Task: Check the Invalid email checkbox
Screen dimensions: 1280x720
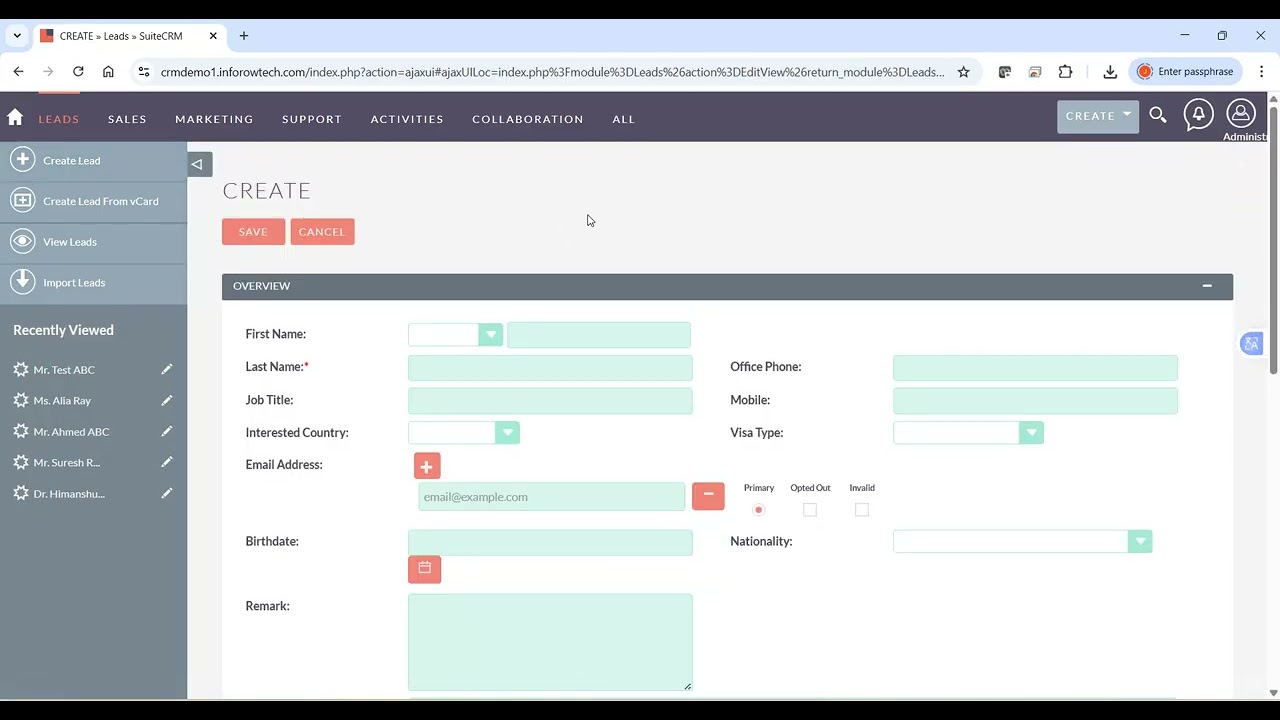Action: 862,510
